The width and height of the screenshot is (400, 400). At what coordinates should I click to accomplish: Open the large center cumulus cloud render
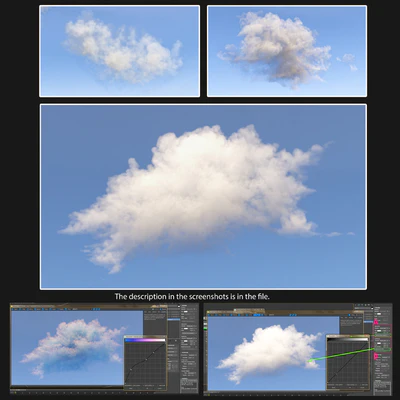pyautogui.click(x=203, y=197)
